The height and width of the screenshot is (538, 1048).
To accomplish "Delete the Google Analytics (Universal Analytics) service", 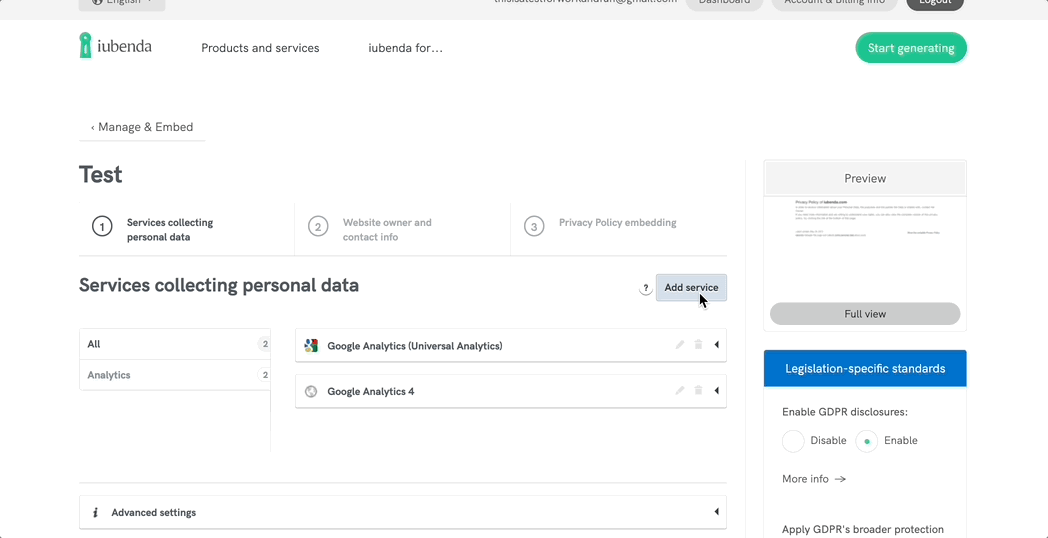I will click(x=698, y=345).
